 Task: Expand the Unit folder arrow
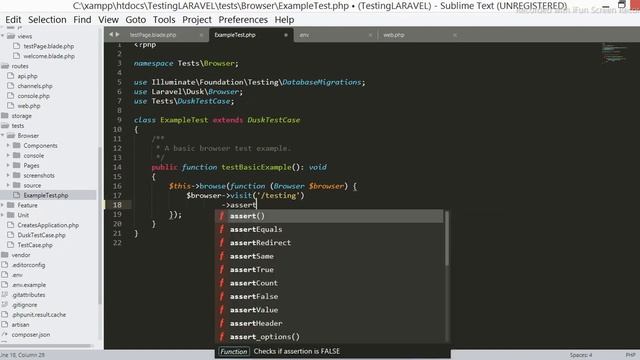2,215
